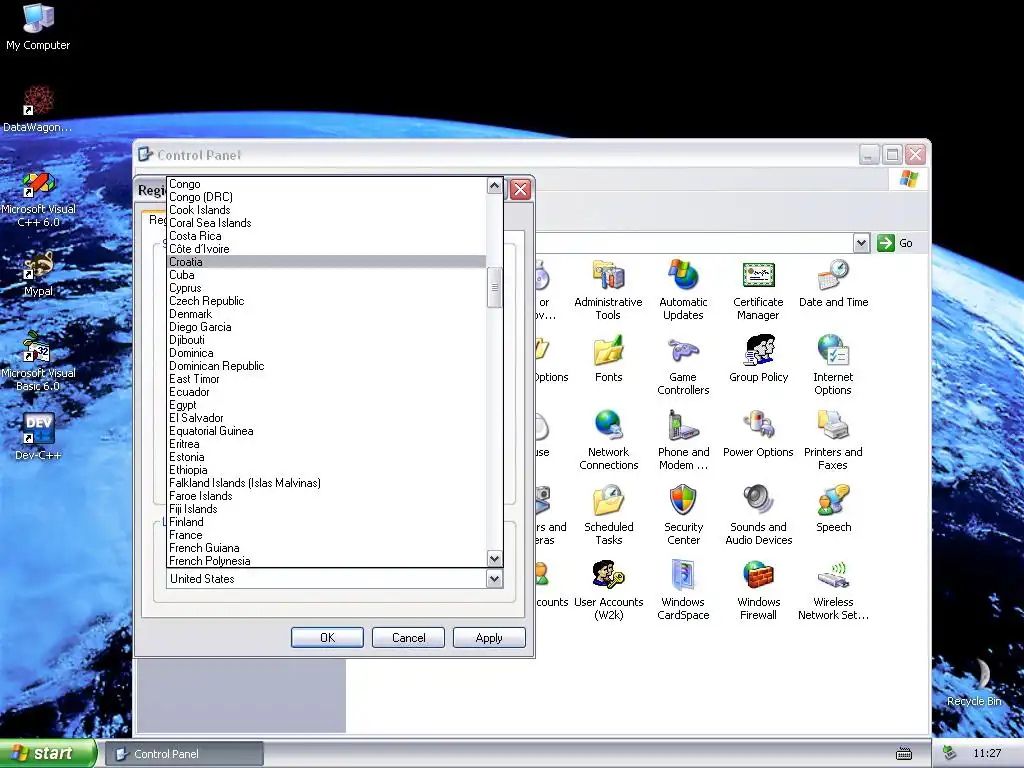
Task: Select Microsoft Visual Basic 6.0 shortcut
Action: (38, 362)
